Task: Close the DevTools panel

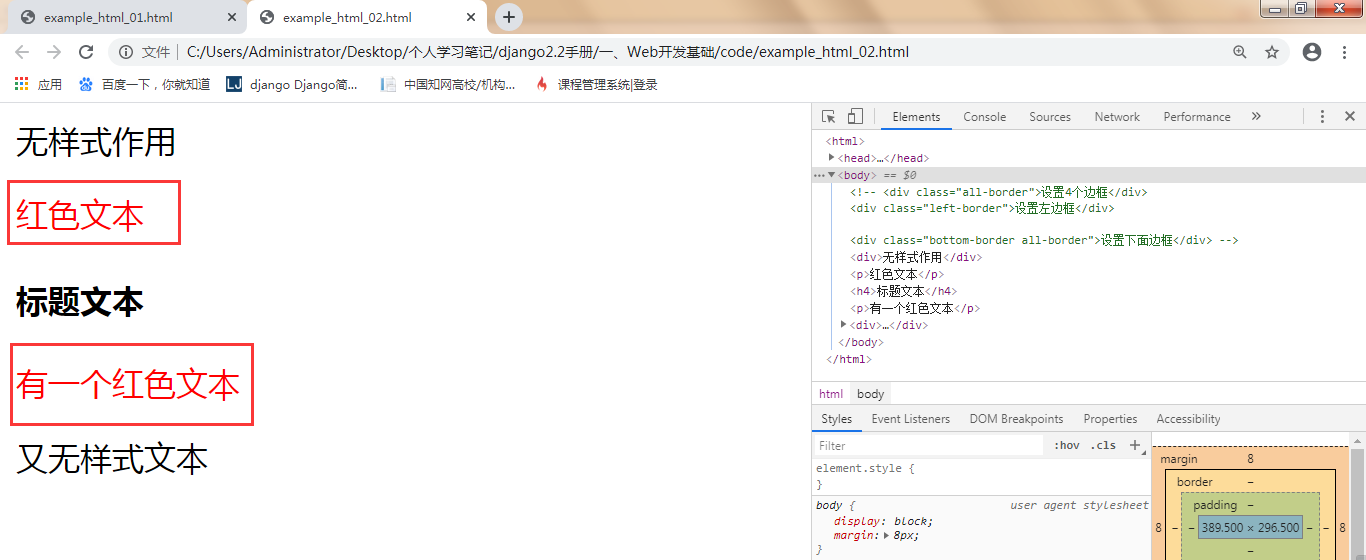Action: click(x=1349, y=117)
